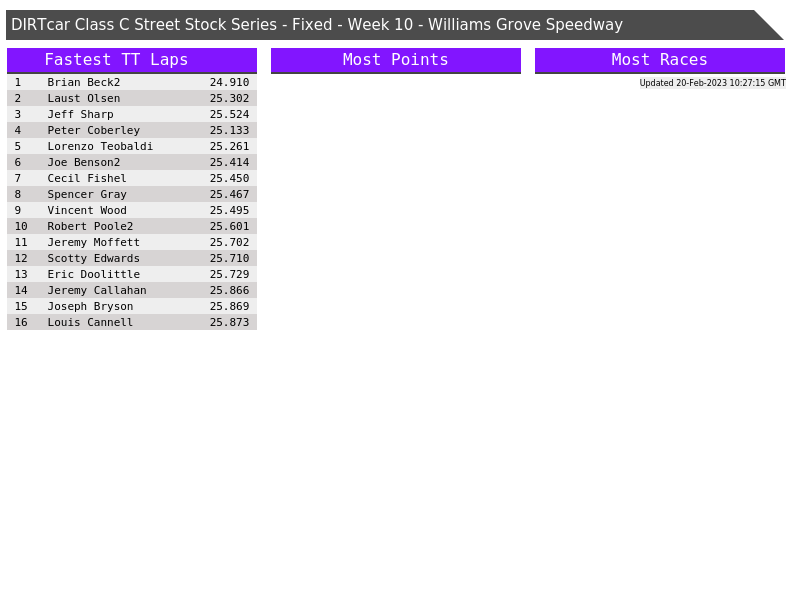800x600 pixels.
Task: Click Eric Doolittle's entry
Action: click(x=94, y=275)
